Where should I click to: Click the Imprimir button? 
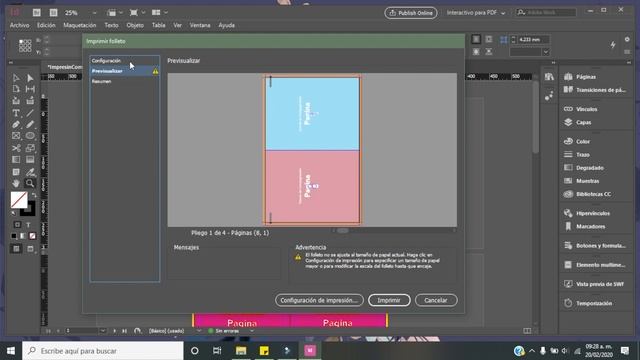[389, 300]
